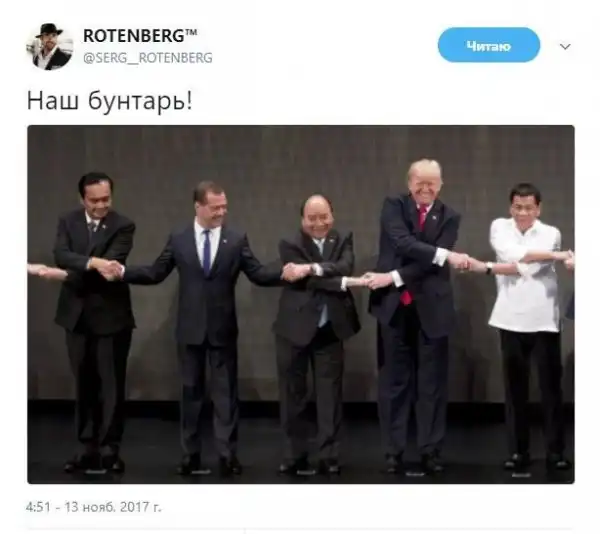Click the word Наш in the tweet
Screen dimensions: 600x534
coord(52,102)
